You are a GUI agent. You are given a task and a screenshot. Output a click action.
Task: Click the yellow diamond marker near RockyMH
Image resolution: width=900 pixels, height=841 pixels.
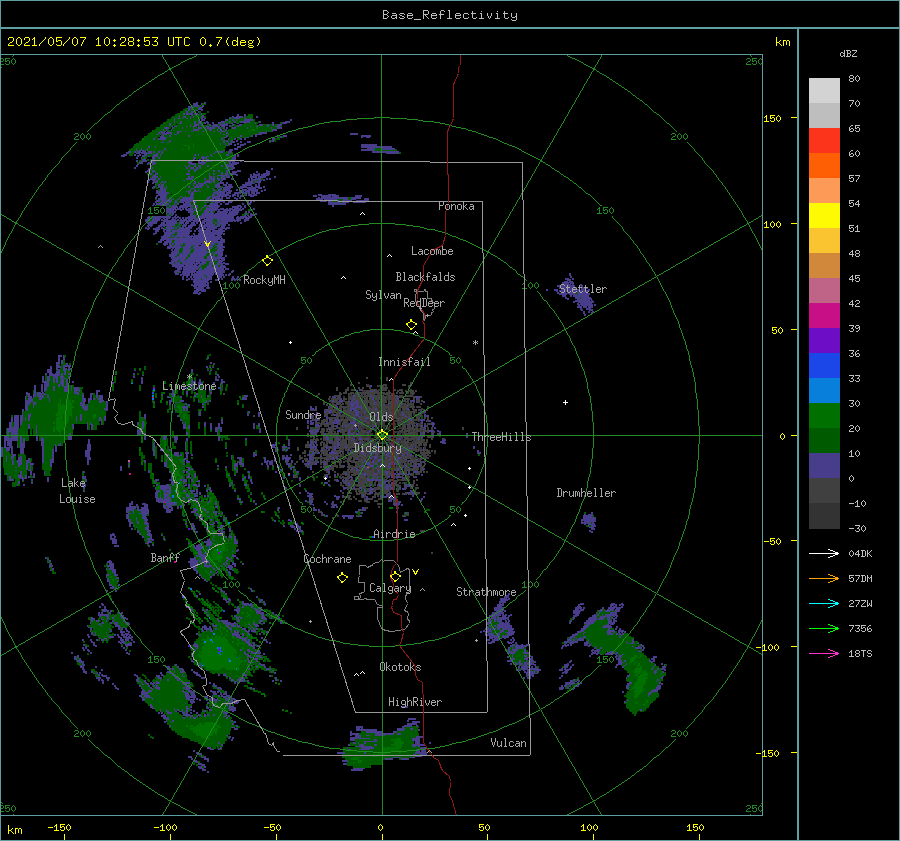(267, 261)
